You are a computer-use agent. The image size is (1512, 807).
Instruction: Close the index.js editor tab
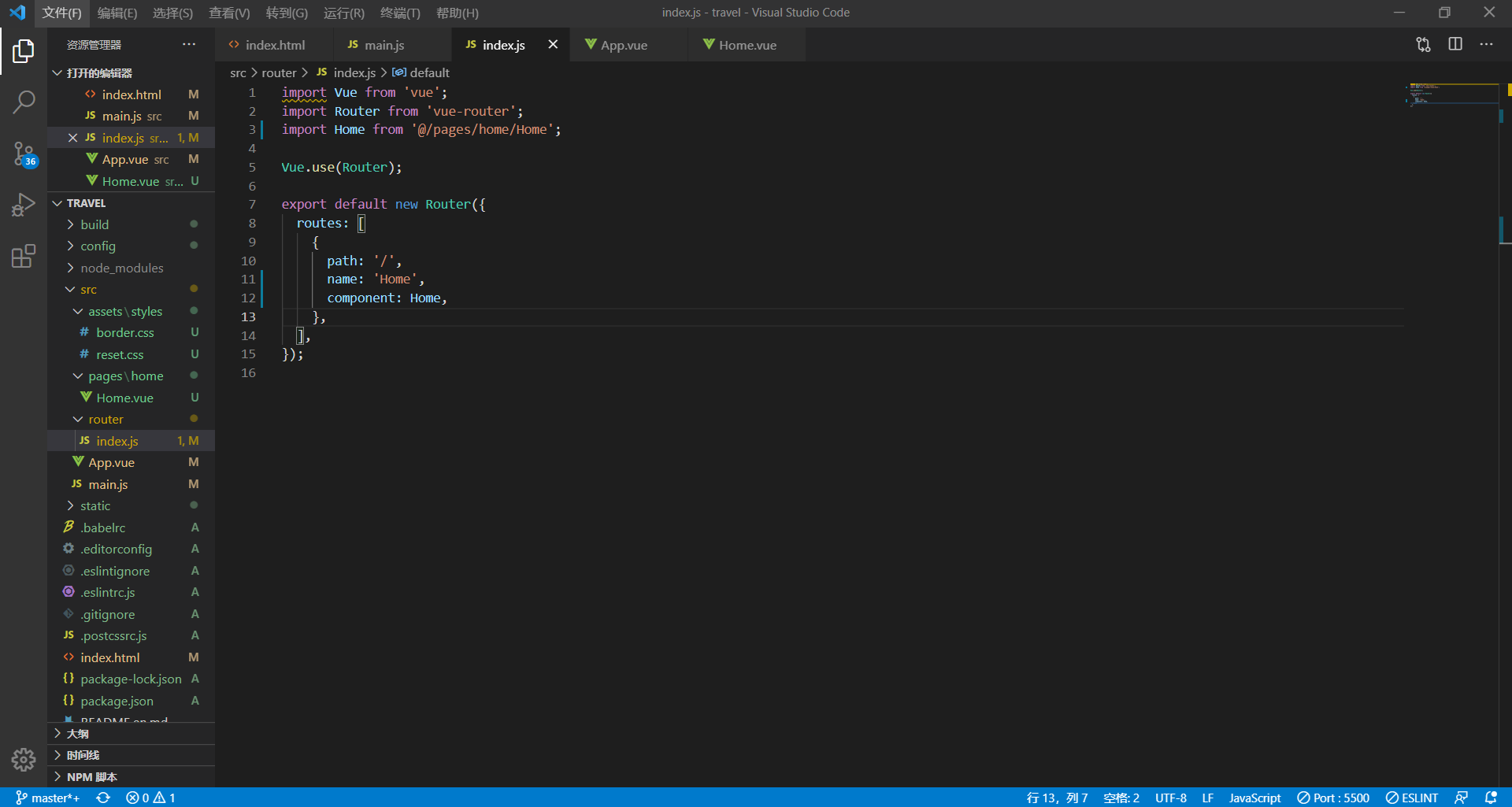pyautogui.click(x=553, y=45)
